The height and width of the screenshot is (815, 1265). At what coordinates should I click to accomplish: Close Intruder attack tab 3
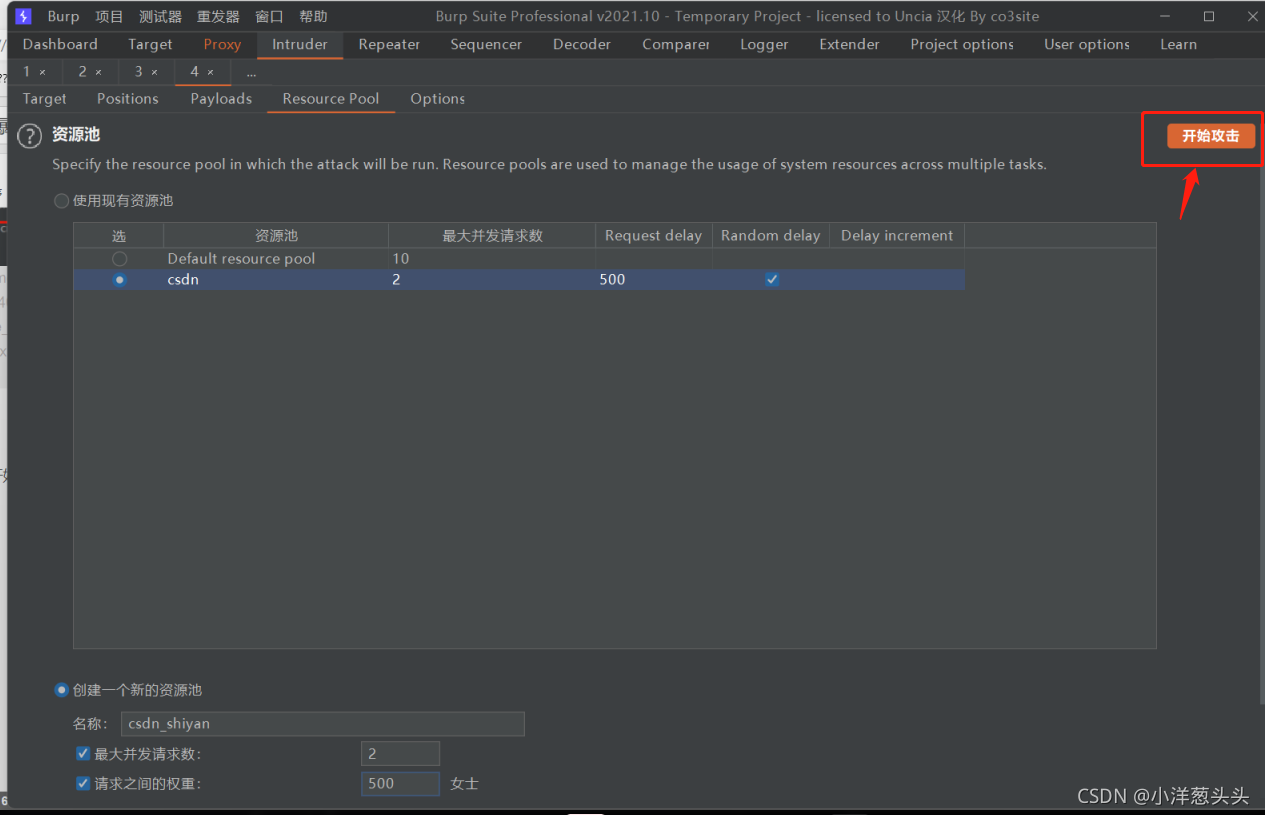pos(154,72)
